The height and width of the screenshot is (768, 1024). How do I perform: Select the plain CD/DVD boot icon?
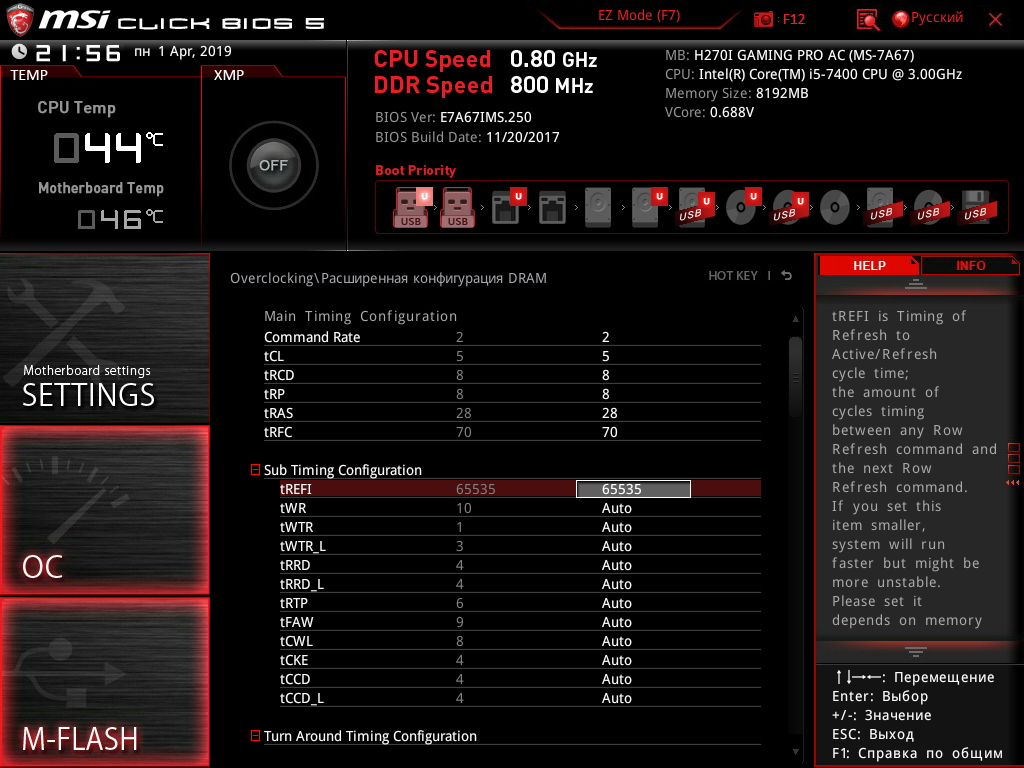click(x=835, y=208)
